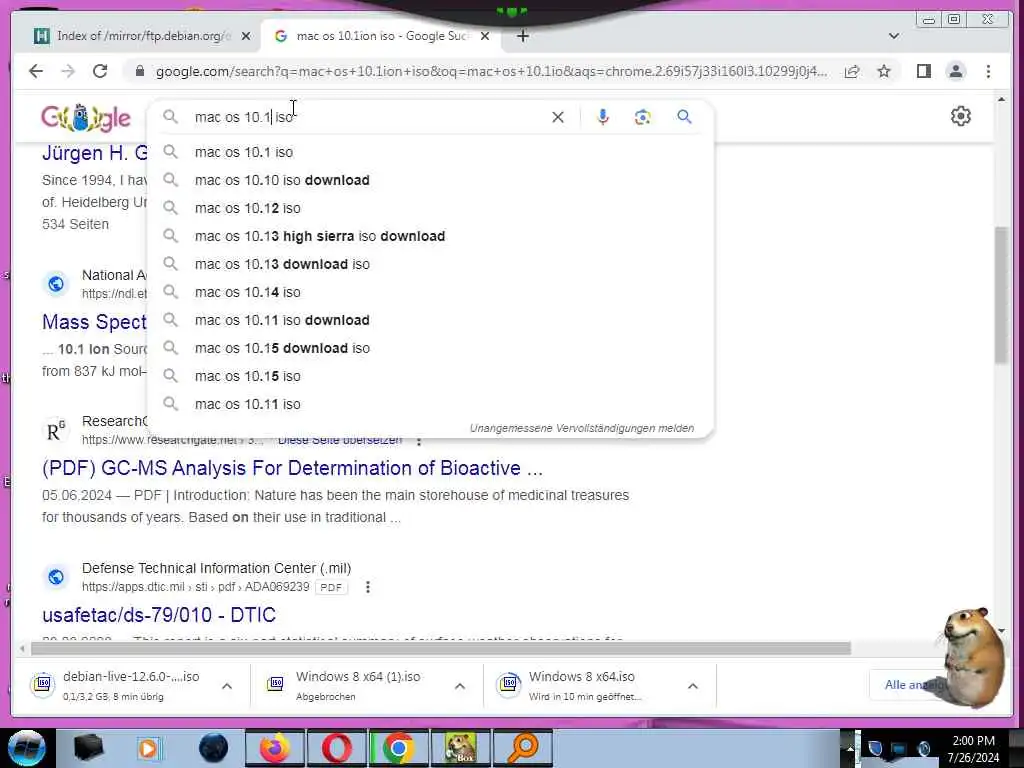Click the Google doodle logo

coord(86,118)
